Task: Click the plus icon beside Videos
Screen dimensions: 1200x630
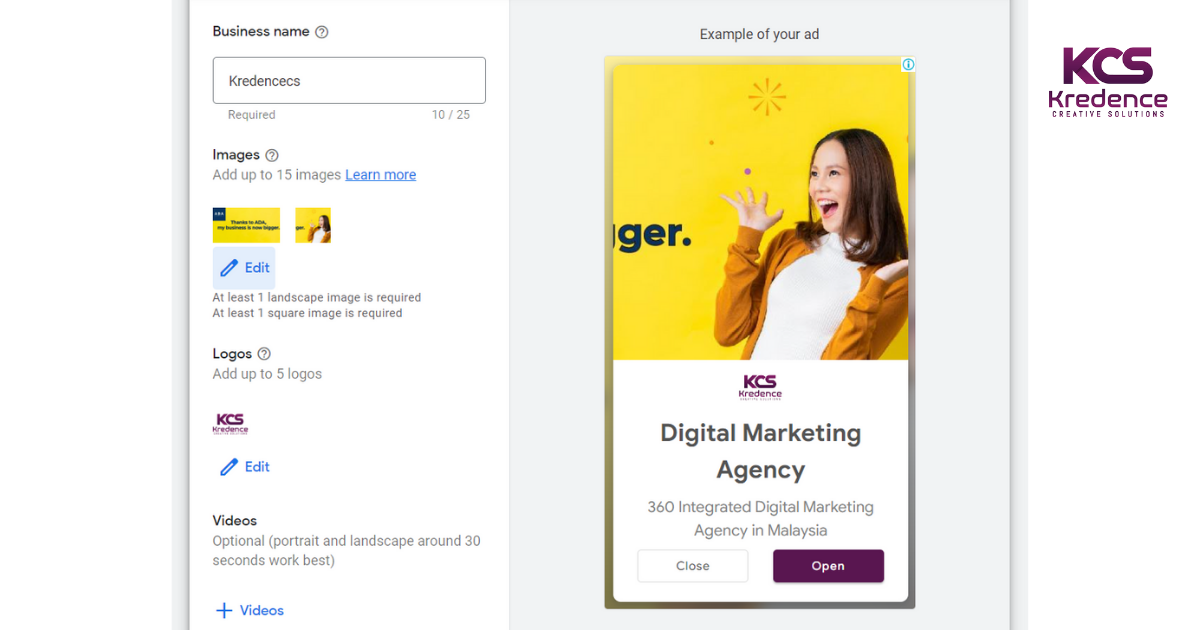Action: point(224,610)
